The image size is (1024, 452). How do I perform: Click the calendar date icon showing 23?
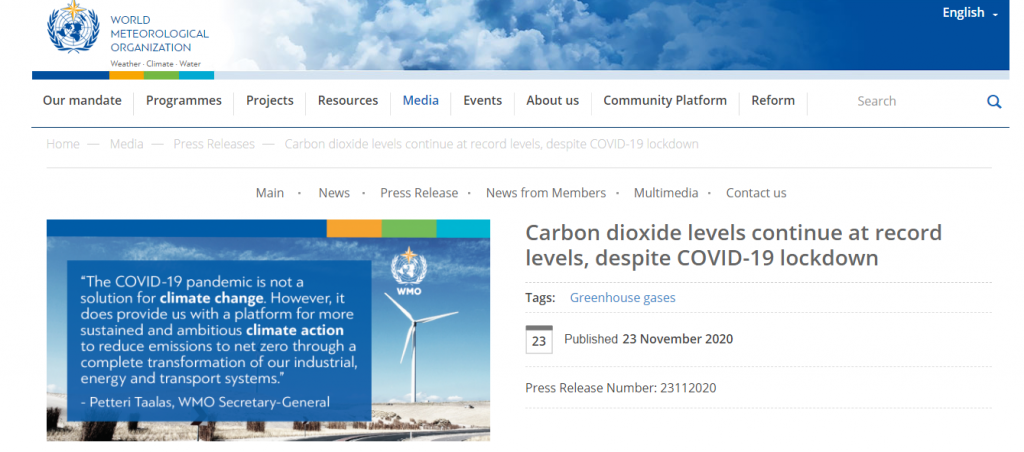539,340
